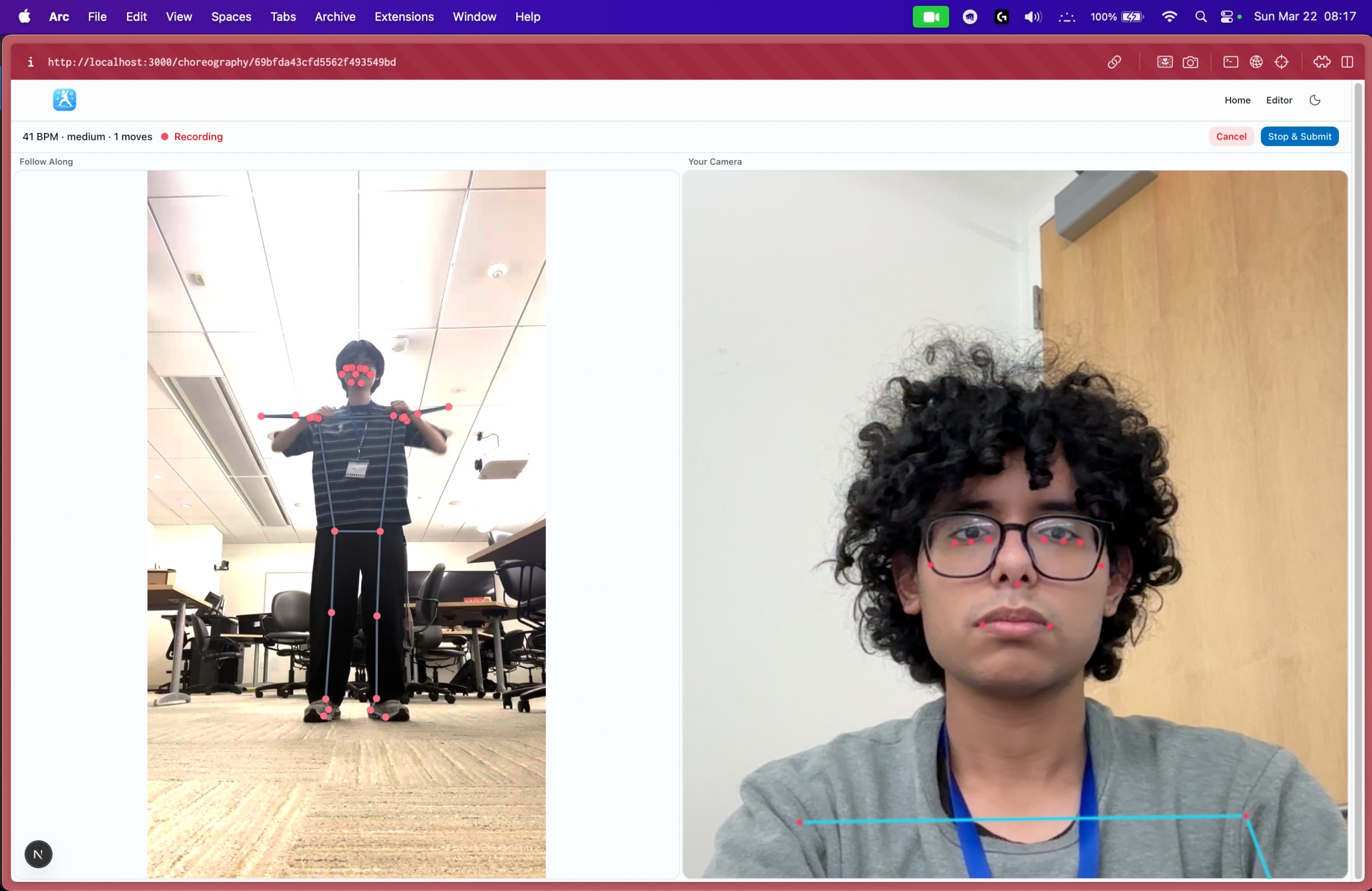Screen dimensions: 1372x891
Task: Click the camera capture icon in toolbar
Action: tap(1190, 62)
